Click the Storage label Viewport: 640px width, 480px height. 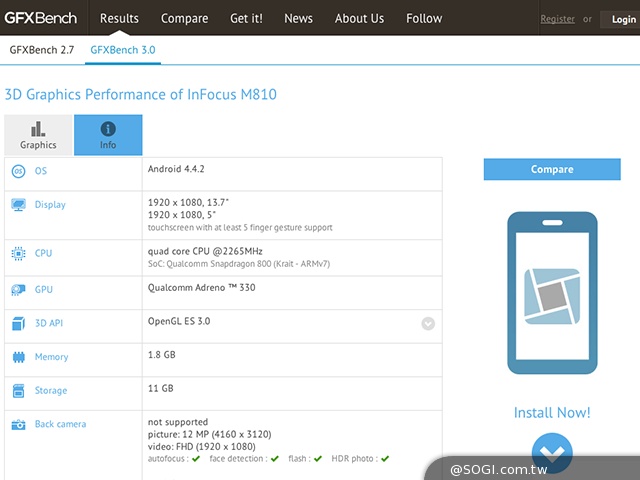pyautogui.click(x=51, y=391)
